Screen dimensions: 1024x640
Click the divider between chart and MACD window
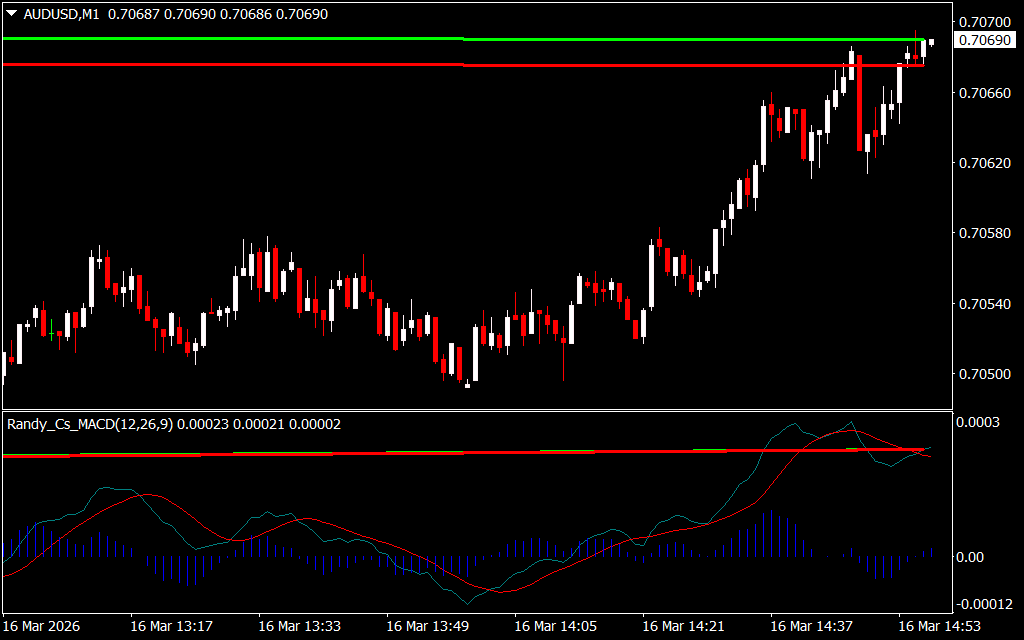(x=476, y=410)
